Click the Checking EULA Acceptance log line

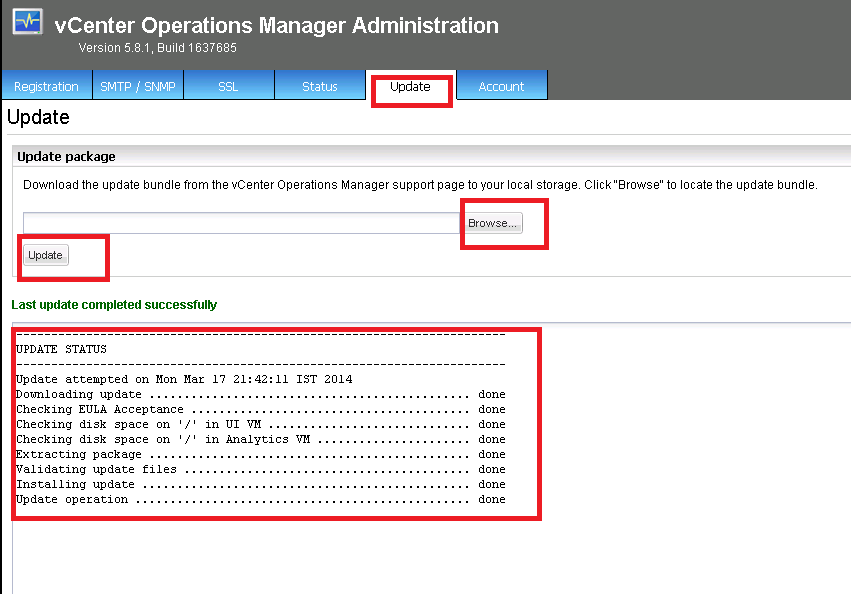(x=260, y=410)
